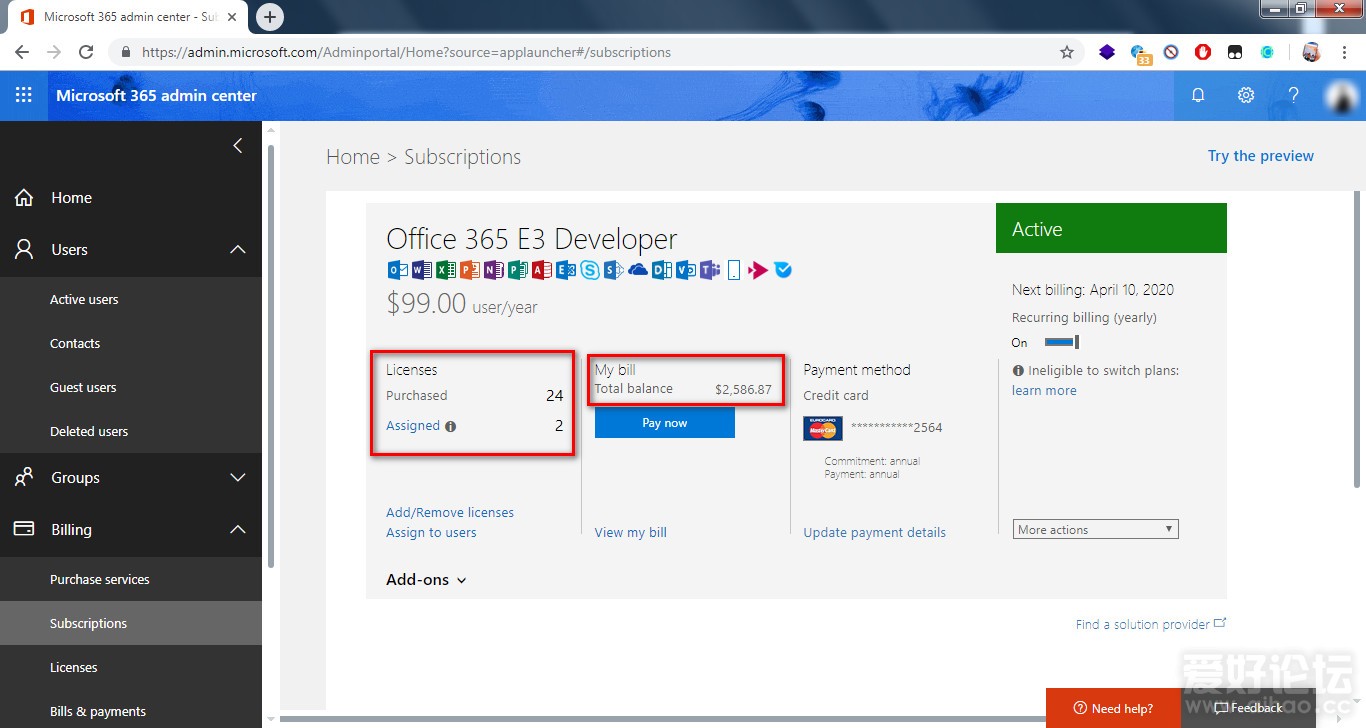
Task: Click the Pay now button
Action: point(665,423)
